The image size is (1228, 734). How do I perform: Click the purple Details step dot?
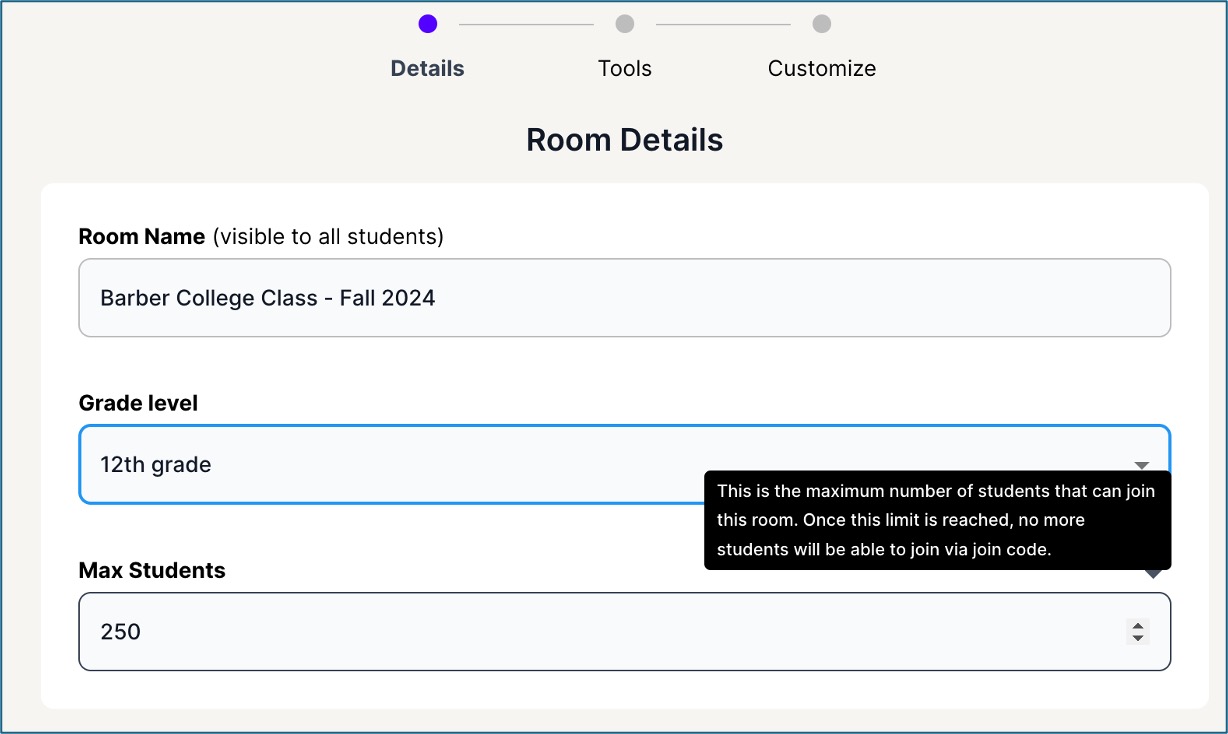(x=428, y=24)
